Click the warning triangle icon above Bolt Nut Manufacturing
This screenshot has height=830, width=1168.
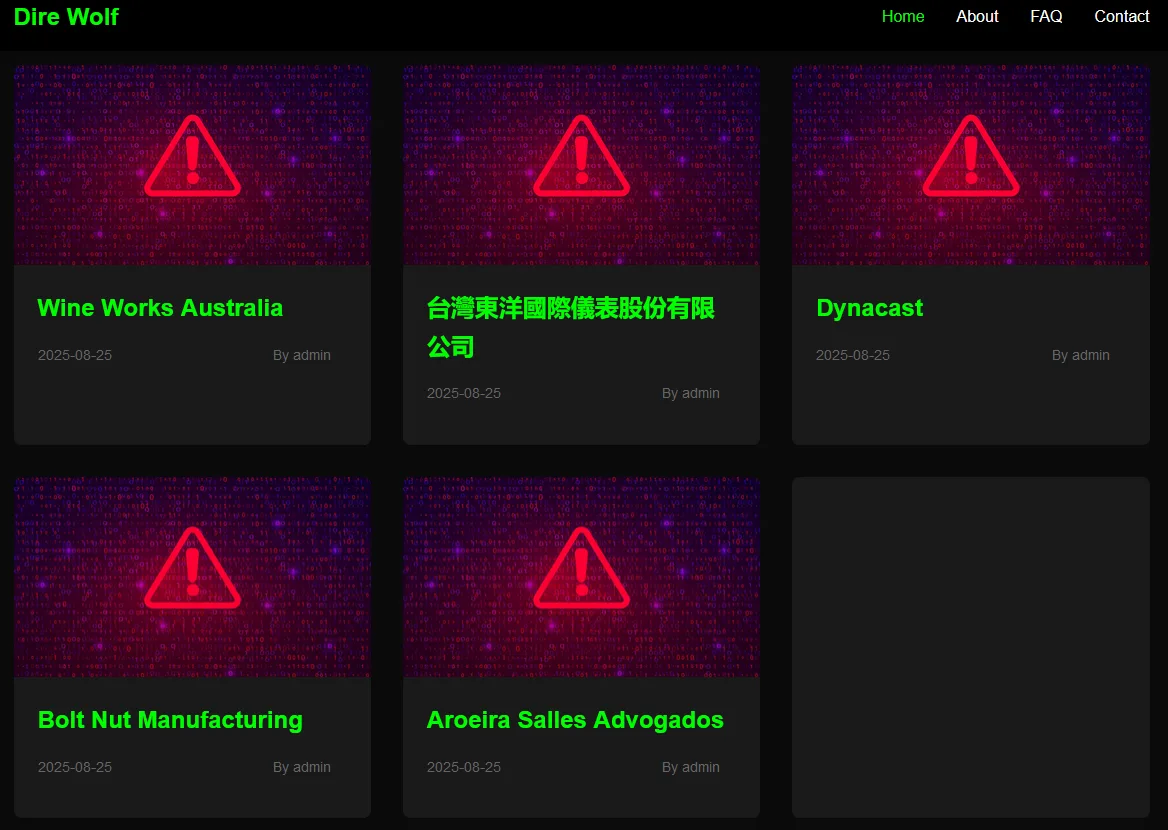click(192, 569)
